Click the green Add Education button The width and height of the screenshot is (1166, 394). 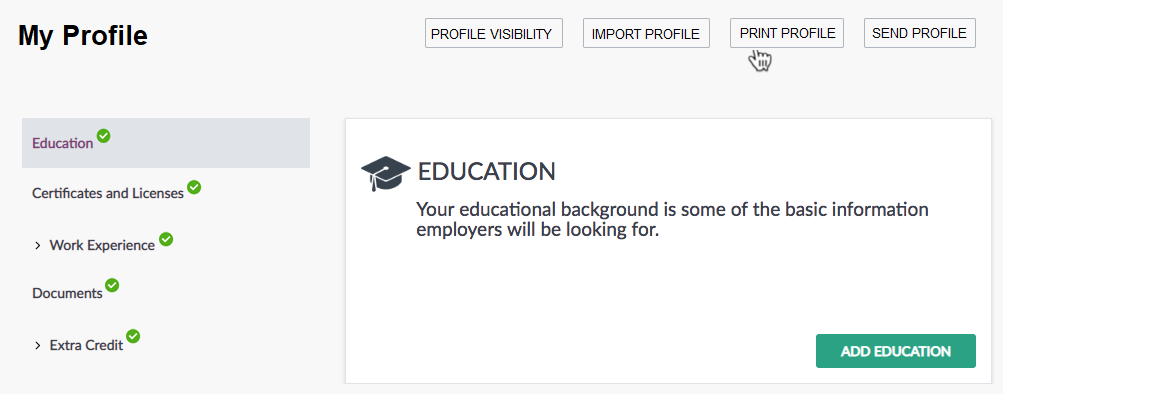(x=895, y=351)
